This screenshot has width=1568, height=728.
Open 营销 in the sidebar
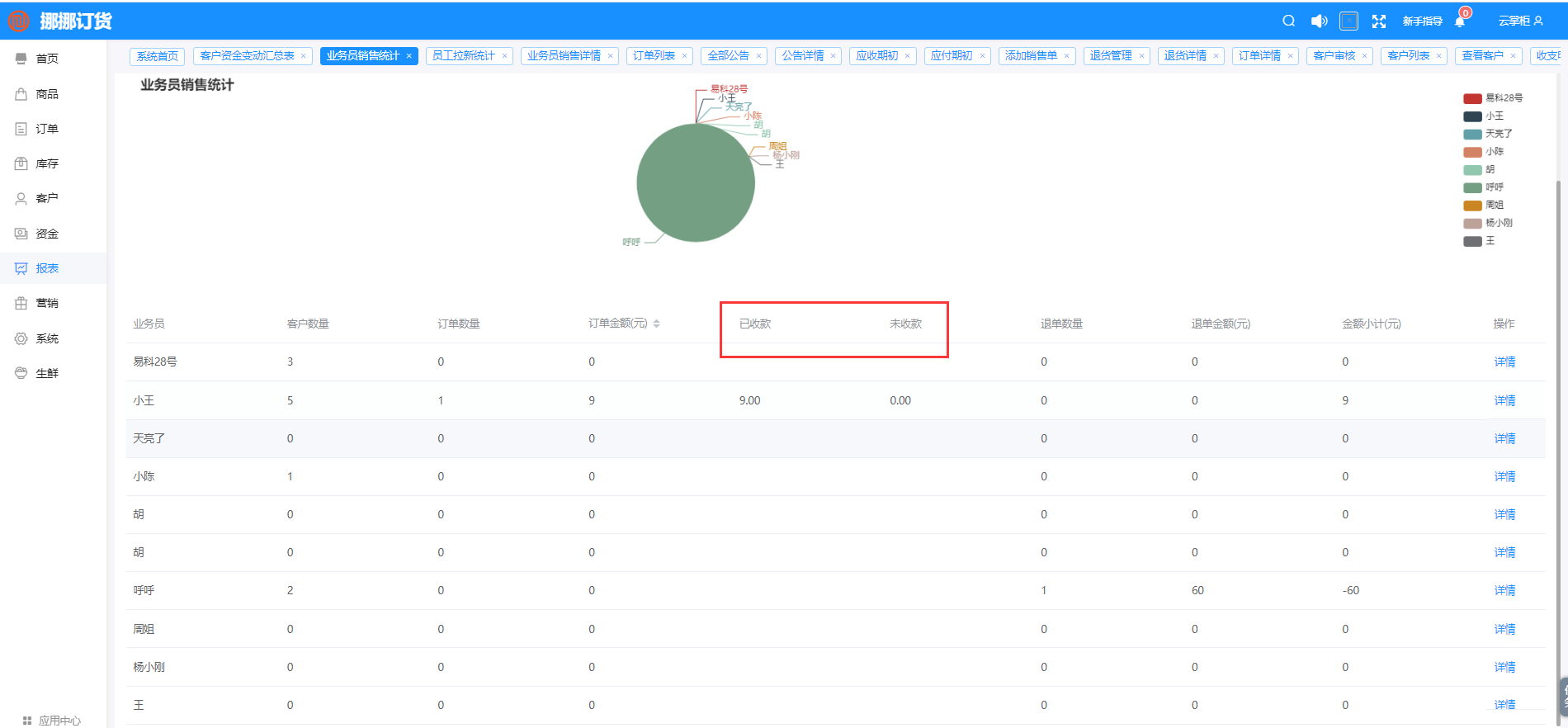click(47, 303)
